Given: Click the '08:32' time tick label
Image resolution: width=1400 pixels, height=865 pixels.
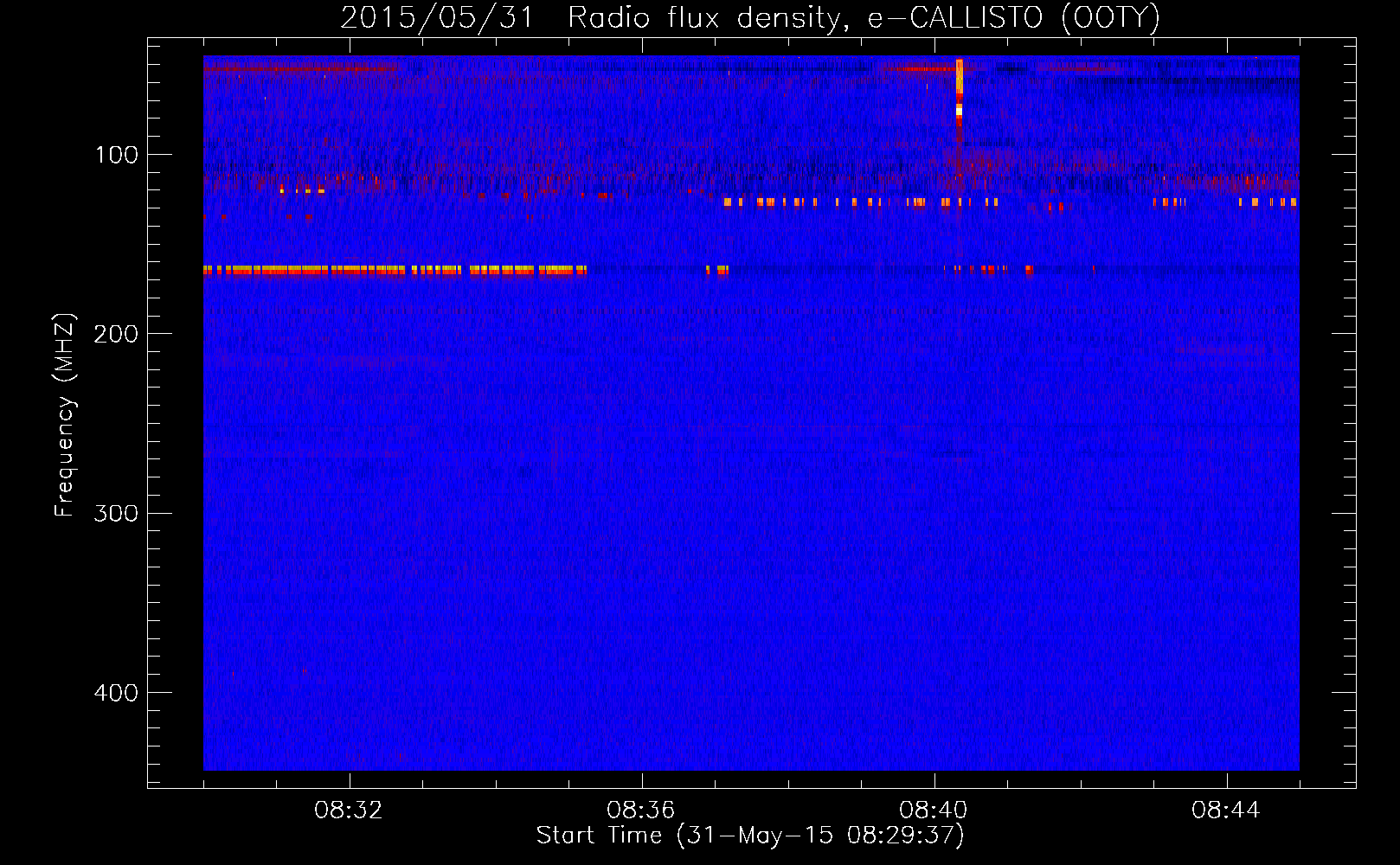Looking at the screenshot, I should 349,811.
